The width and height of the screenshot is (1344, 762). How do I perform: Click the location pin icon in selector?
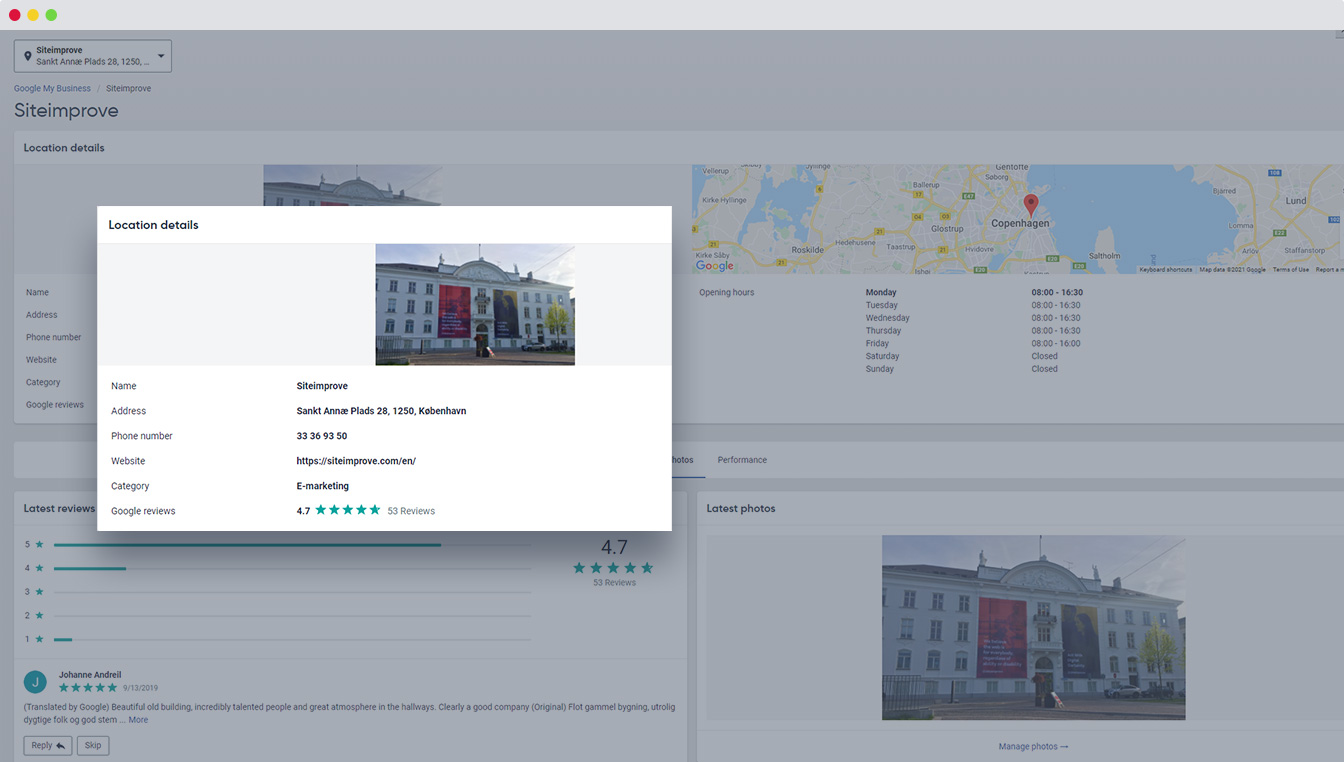(27, 56)
